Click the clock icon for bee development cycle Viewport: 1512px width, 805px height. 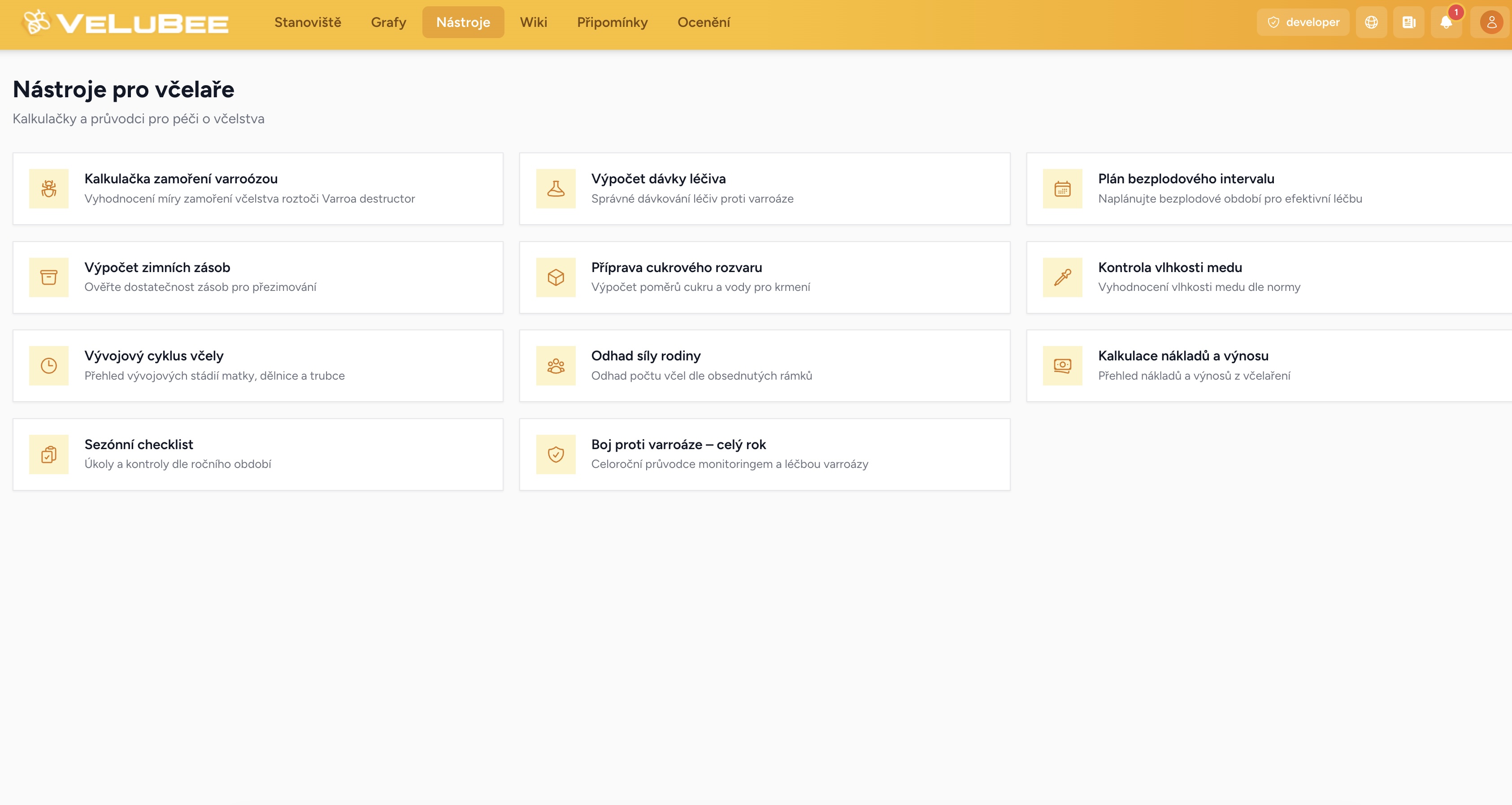click(x=49, y=366)
